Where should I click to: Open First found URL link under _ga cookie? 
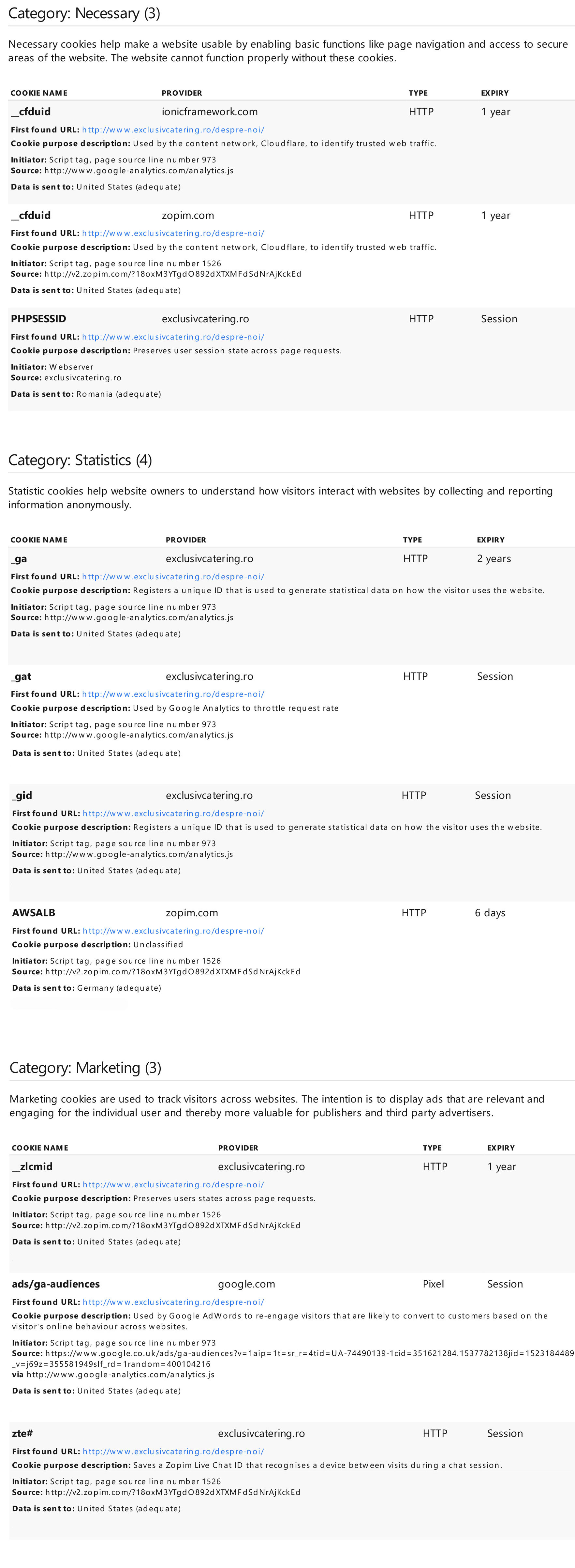[173, 576]
